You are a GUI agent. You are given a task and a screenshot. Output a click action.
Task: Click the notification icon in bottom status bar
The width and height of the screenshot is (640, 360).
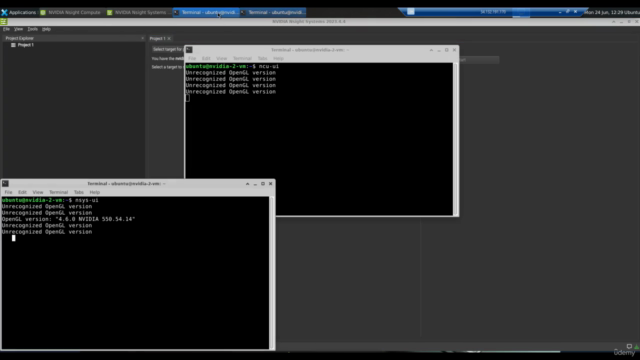(x=629, y=346)
